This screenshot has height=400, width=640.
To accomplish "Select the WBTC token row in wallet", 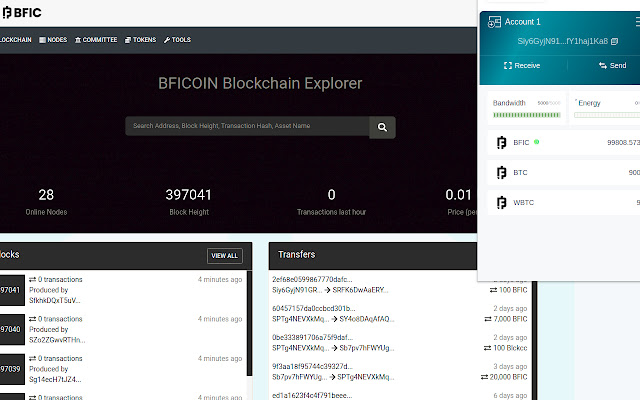I will 564,202.
